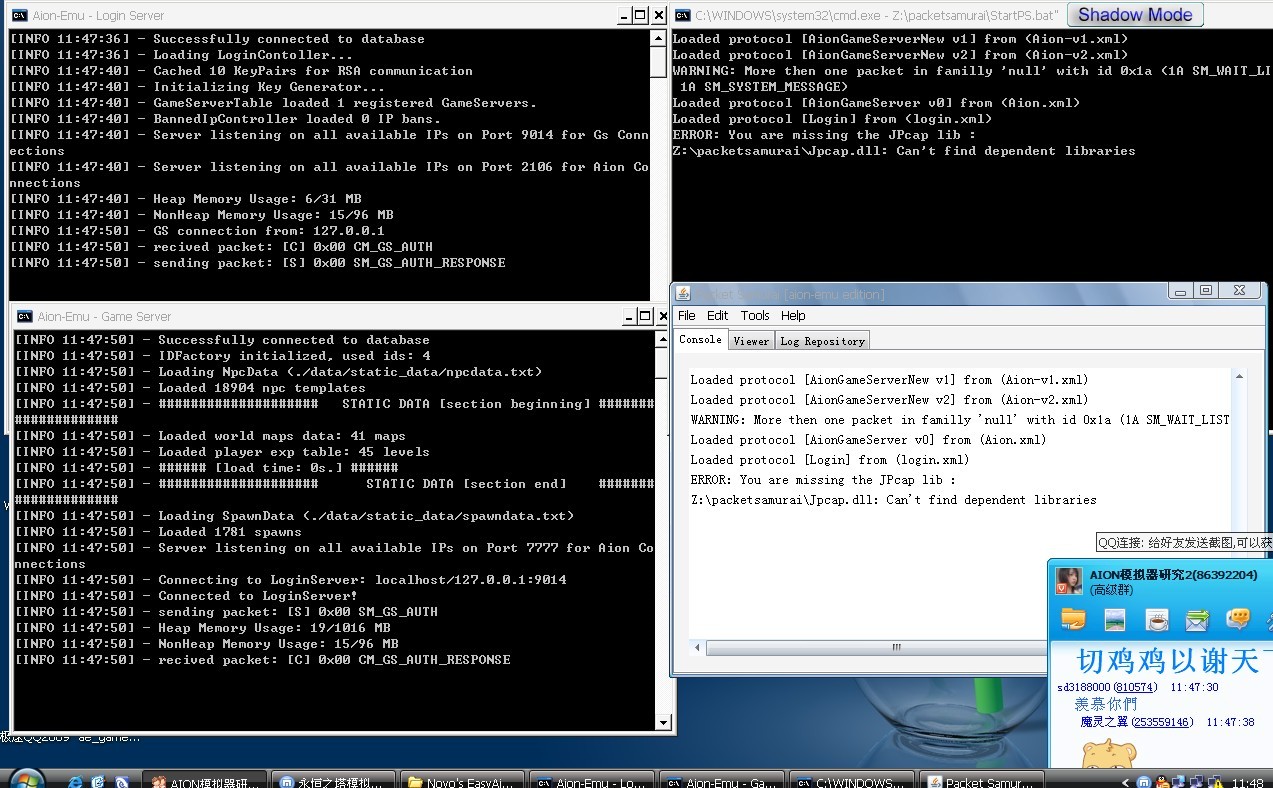Switch to the Log Repository tab

tap(822, 341)
